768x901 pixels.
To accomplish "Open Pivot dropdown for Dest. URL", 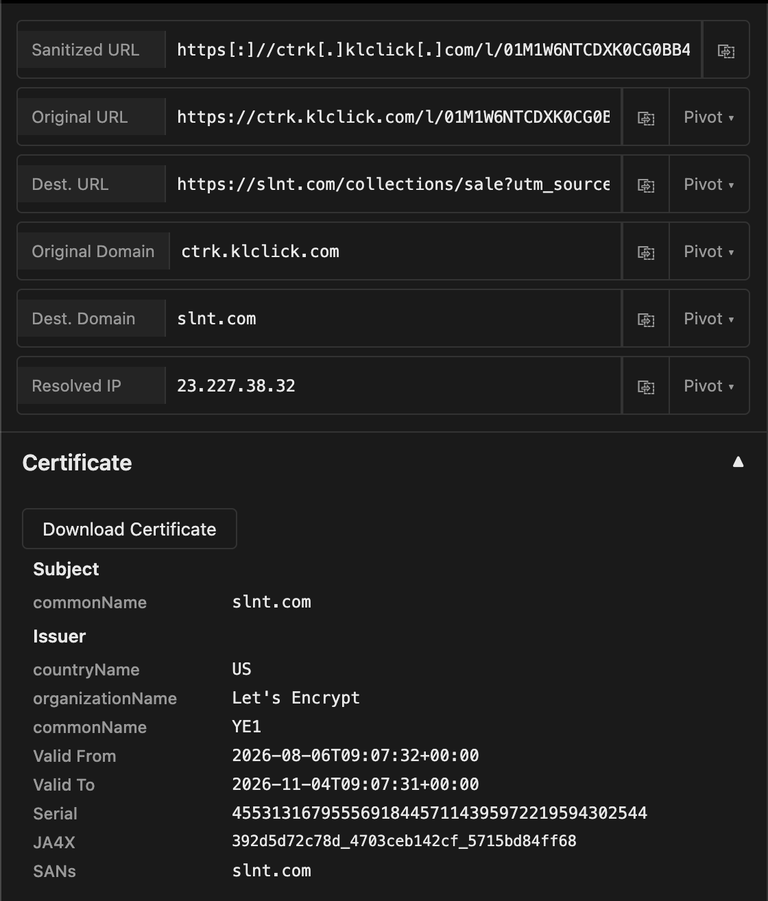I will (x=709, y=184).
